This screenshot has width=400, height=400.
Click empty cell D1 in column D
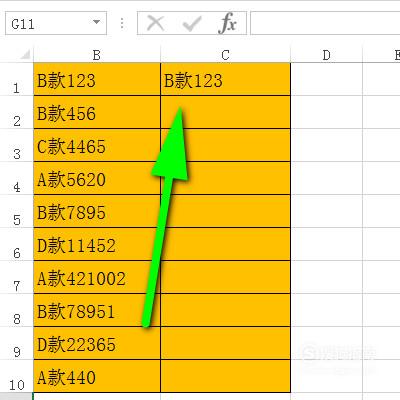tap(326, 79)
